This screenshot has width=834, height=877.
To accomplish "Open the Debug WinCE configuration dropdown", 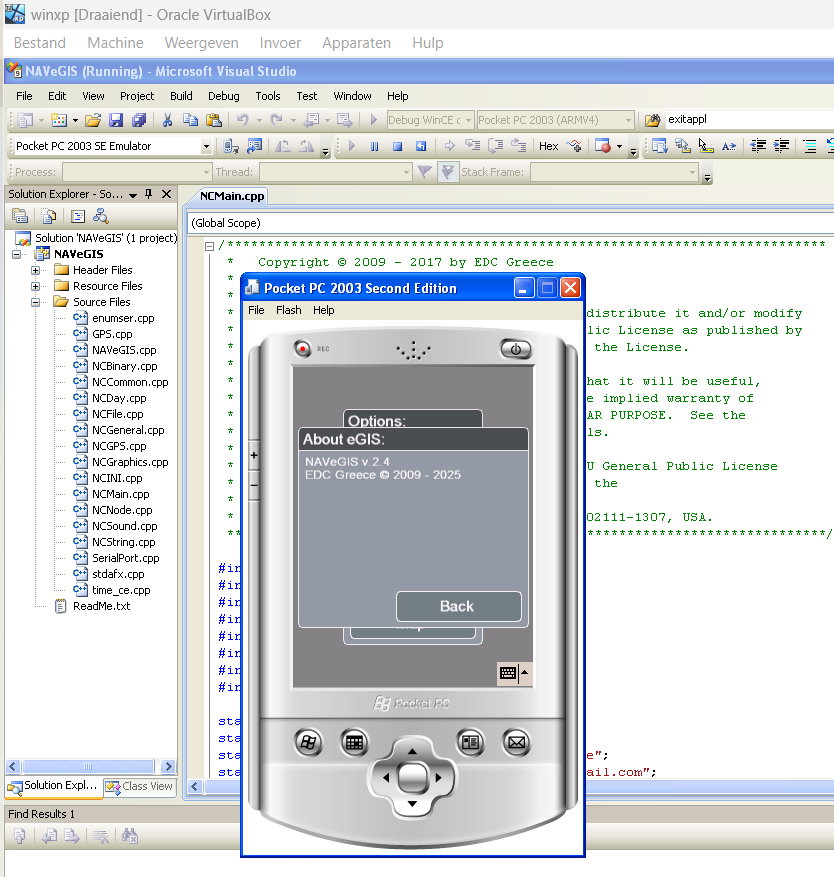I will point(468,120).
